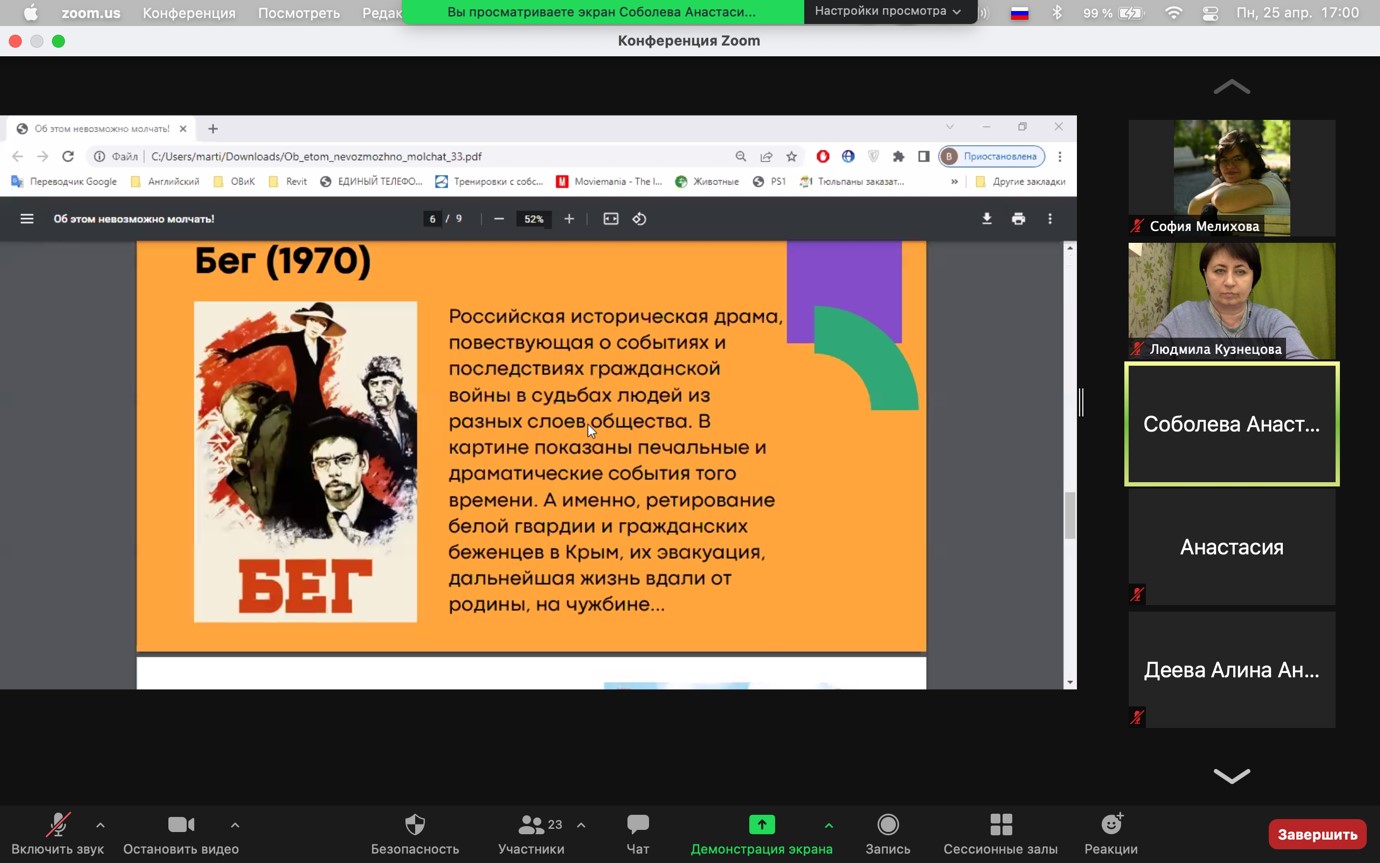
Task: Download the PDF file
Action: pyautogui.click(x=987, y=219)
